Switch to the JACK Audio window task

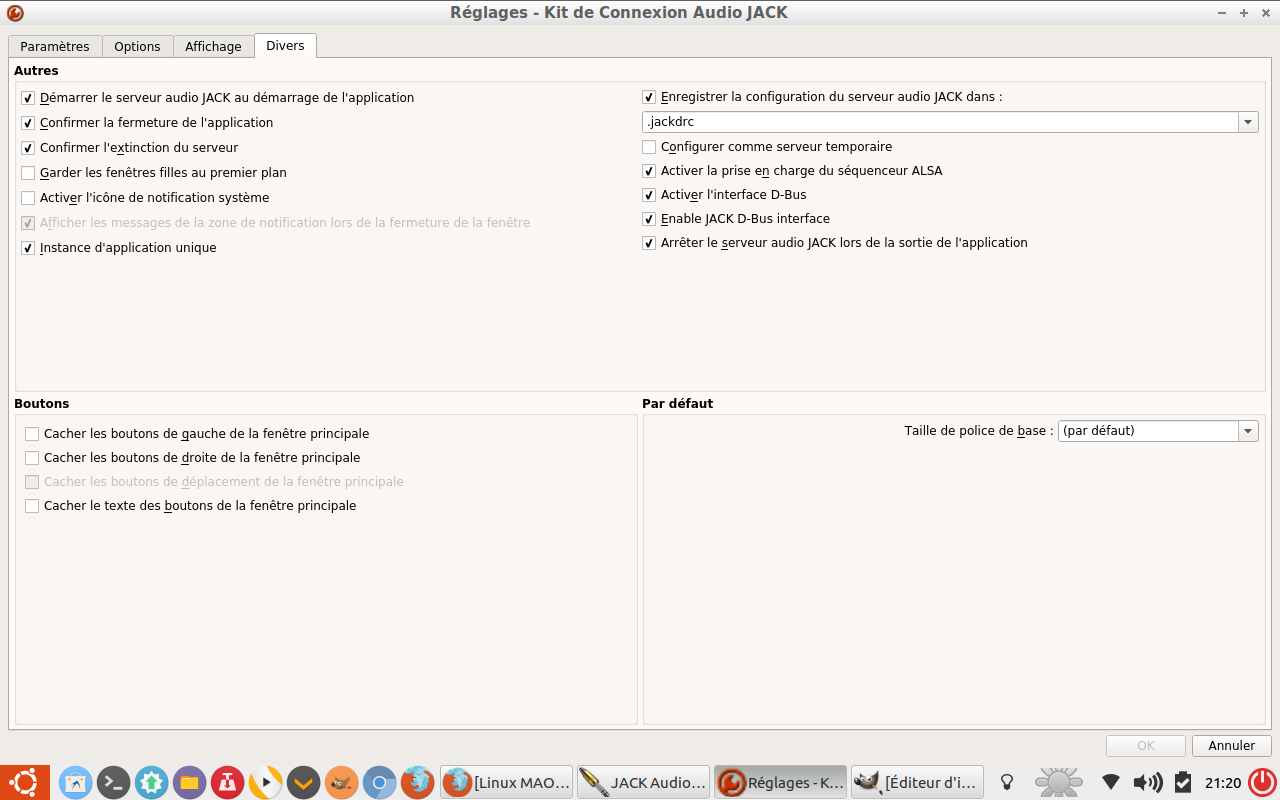coord(643,782)
